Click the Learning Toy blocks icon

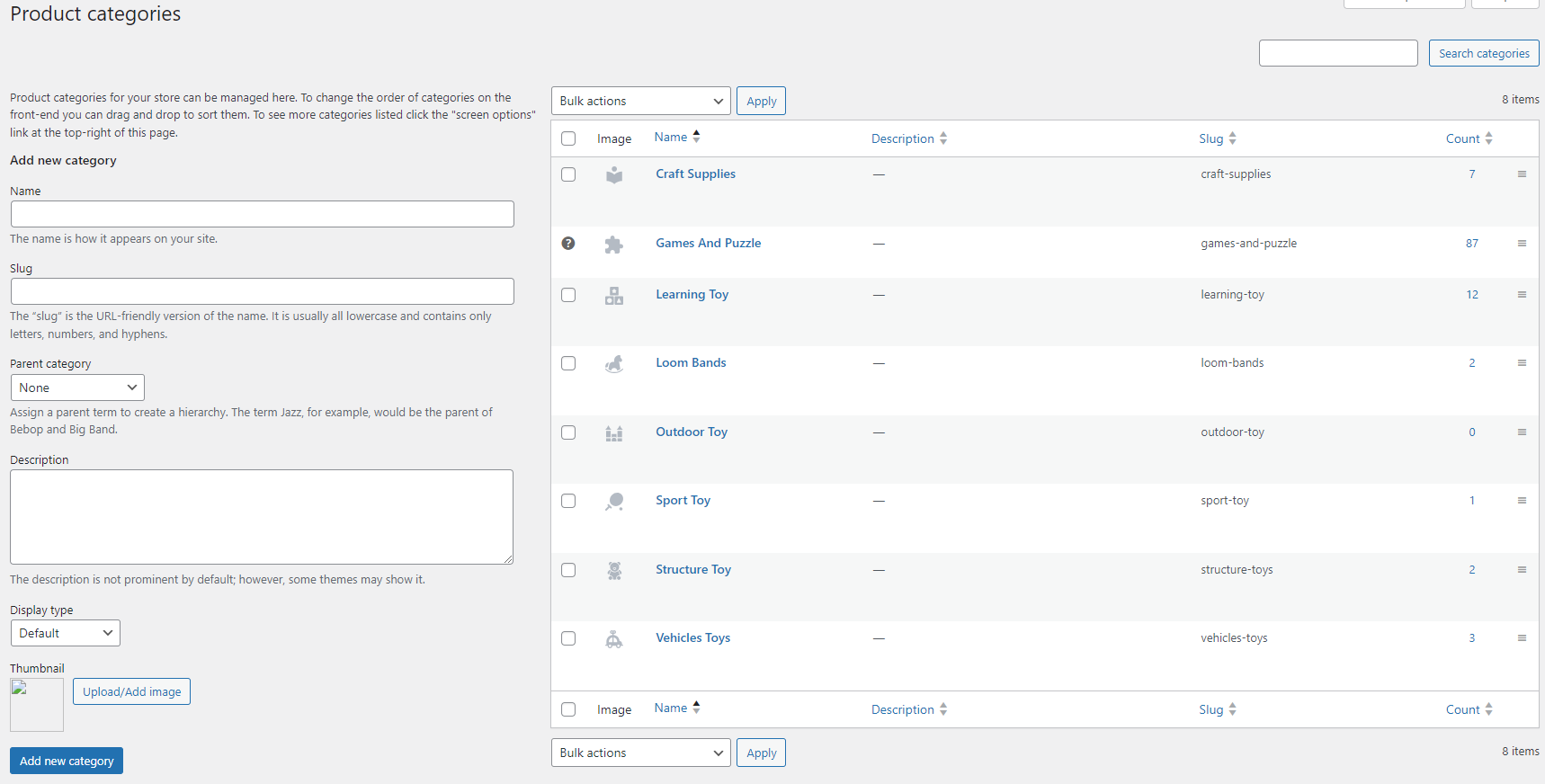pos(614,296)
